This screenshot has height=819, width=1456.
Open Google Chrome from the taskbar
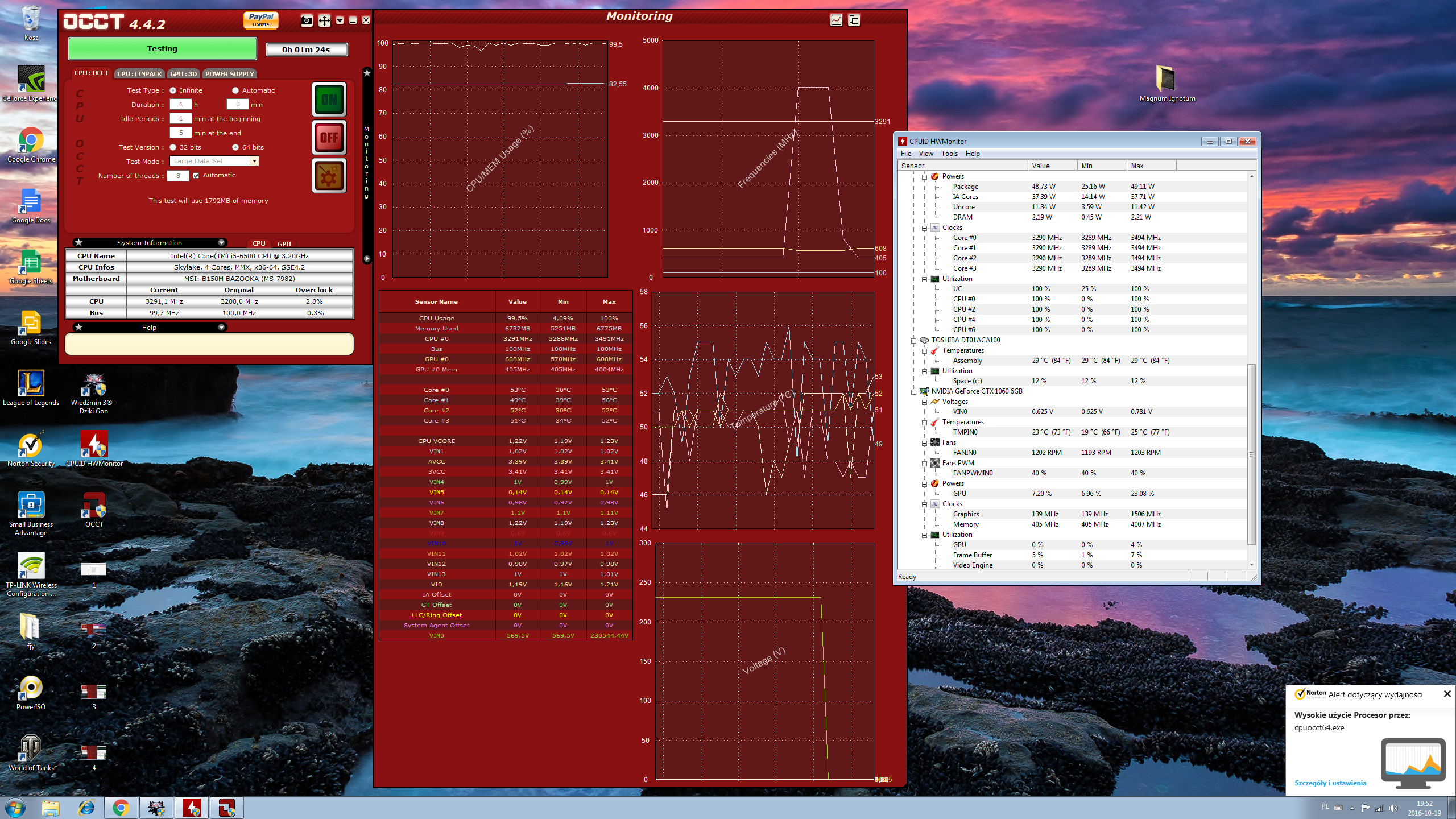[121, 808]
